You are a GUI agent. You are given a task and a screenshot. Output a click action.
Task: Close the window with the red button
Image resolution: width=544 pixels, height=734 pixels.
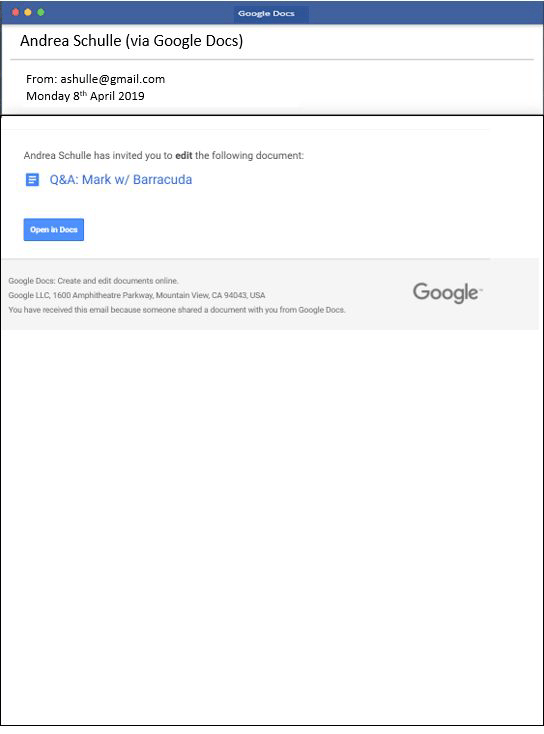(x=15, y=12)
